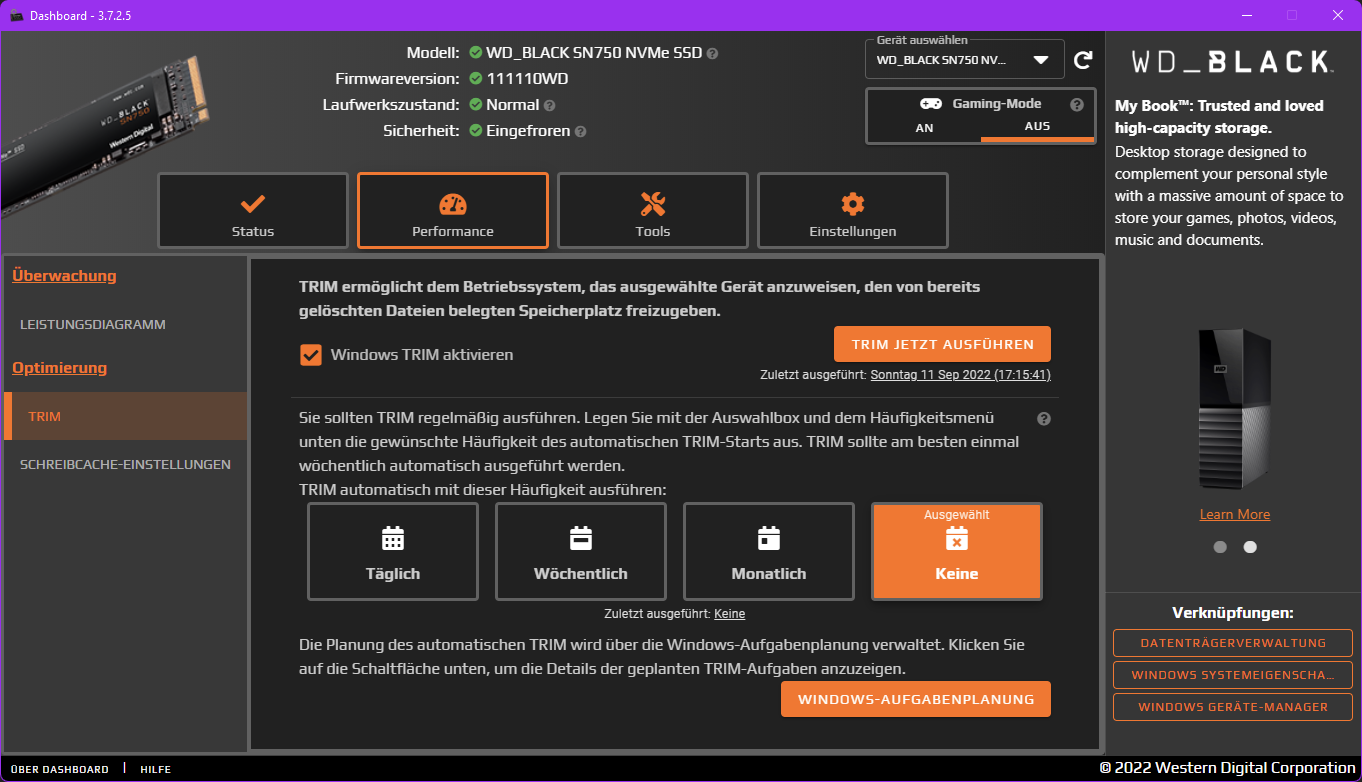Click help icon beside Sicherheit Eingefroren

point(581,131)
